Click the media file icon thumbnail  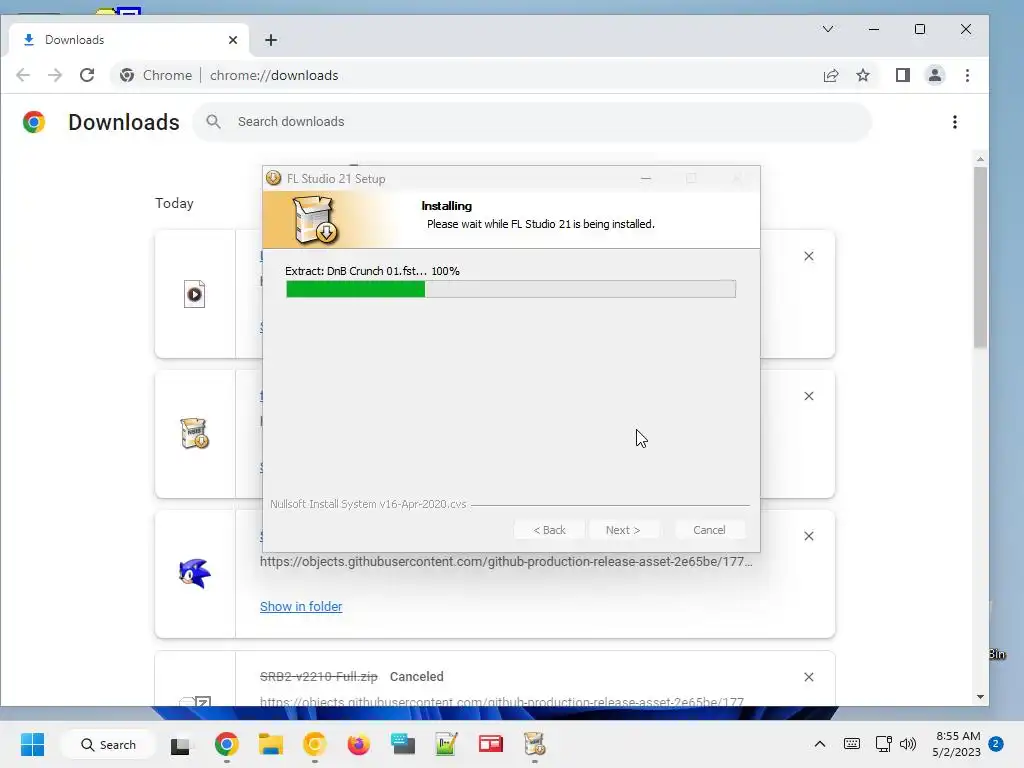(x=195, y=294)
